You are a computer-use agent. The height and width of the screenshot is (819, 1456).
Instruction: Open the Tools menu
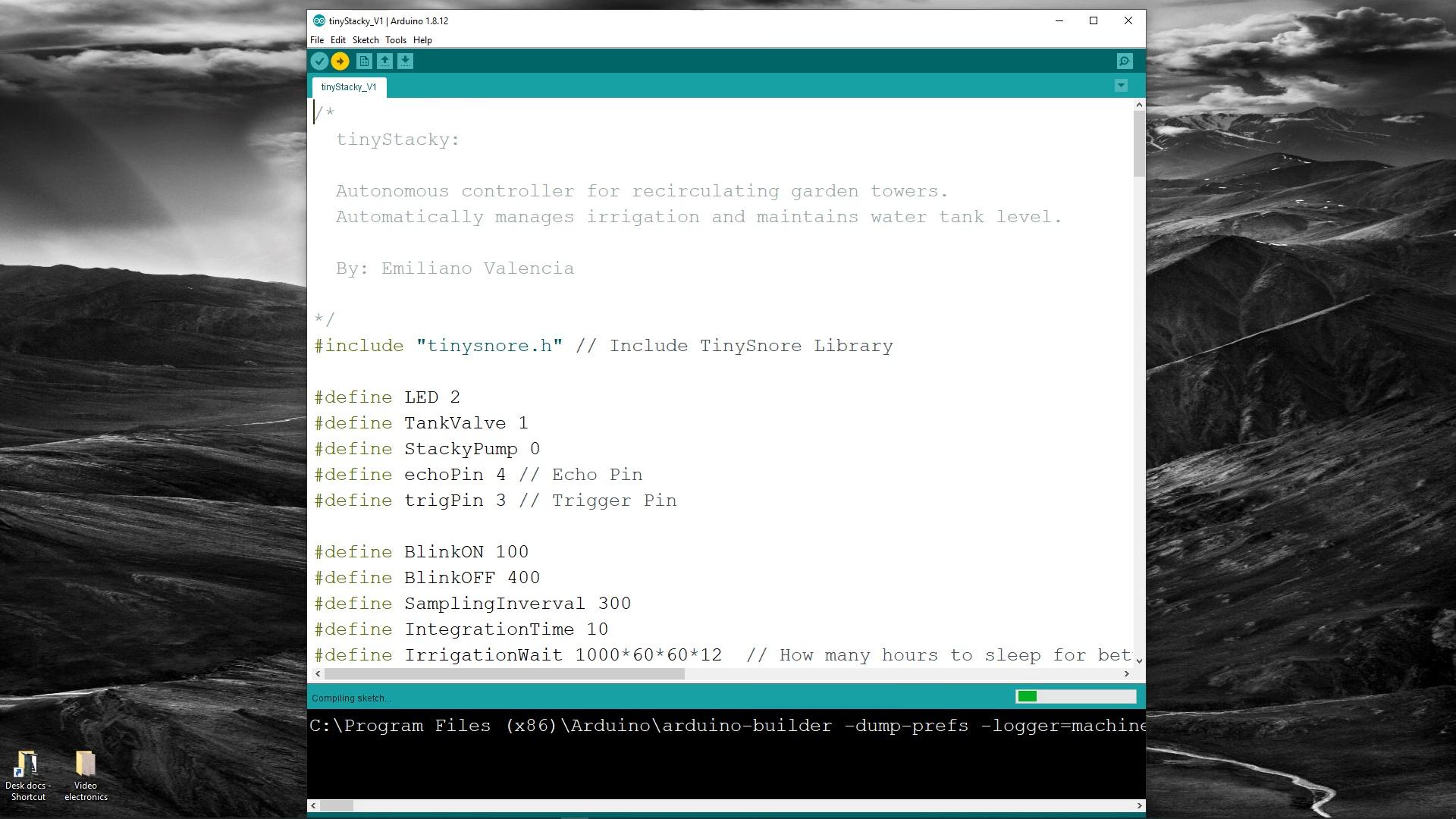click(396, 40)
